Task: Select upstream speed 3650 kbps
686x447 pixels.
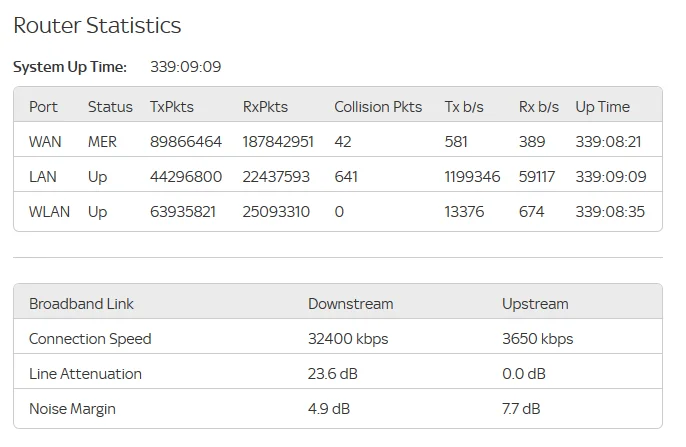Action: pos(537,339)
